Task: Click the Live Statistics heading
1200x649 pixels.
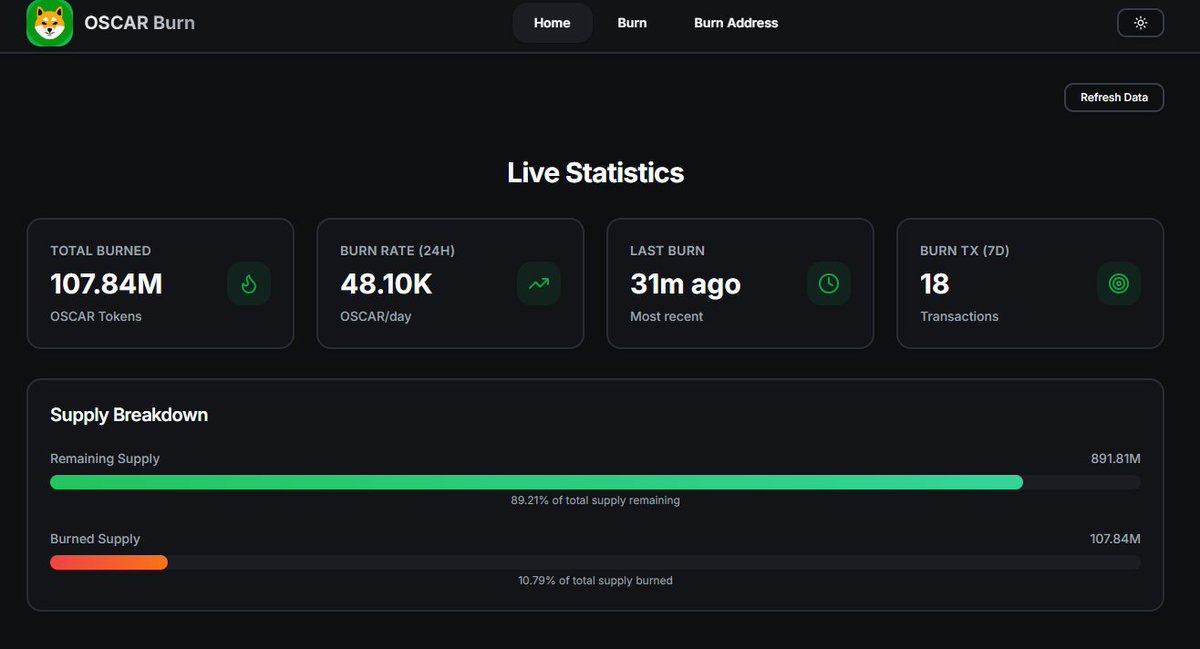Action: [596, 173]
